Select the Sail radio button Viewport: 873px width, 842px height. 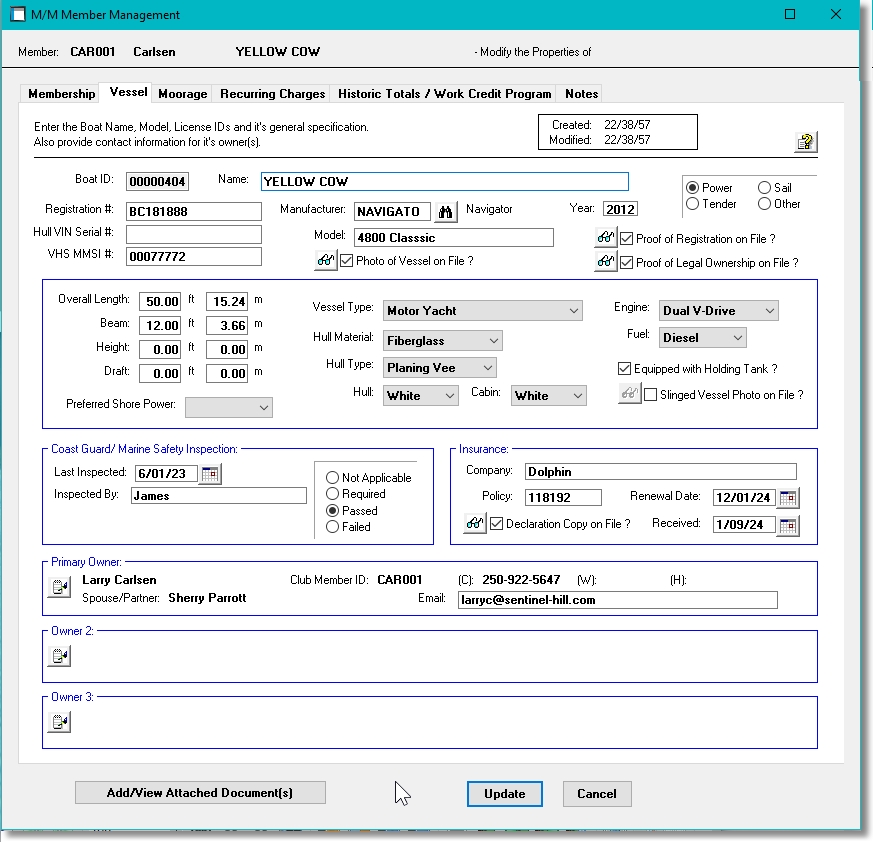point(764,188)
